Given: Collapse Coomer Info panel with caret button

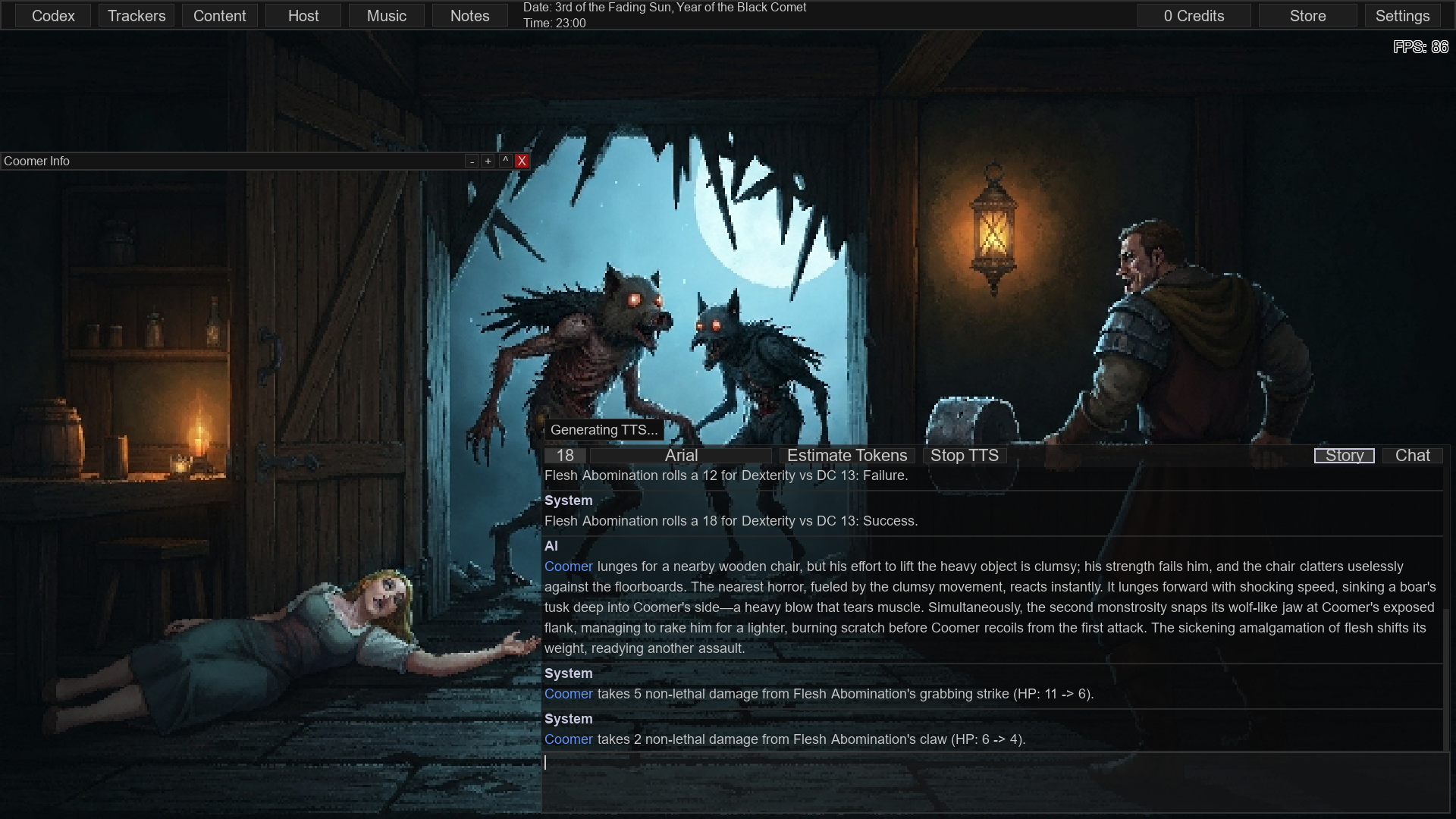Looking at the screenshot, I should [x=505, y=161].
